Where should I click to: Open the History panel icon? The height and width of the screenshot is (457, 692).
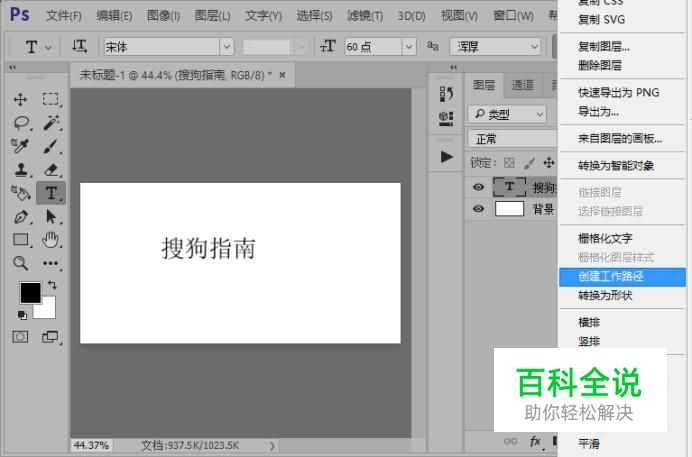(446, 94)
